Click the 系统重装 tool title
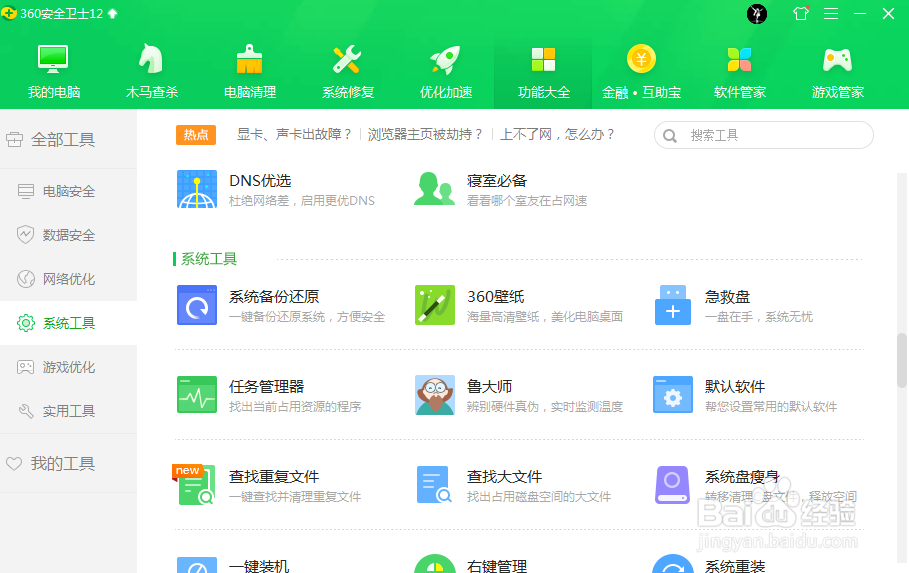909x573 pixels. click(x=735, y=566)
